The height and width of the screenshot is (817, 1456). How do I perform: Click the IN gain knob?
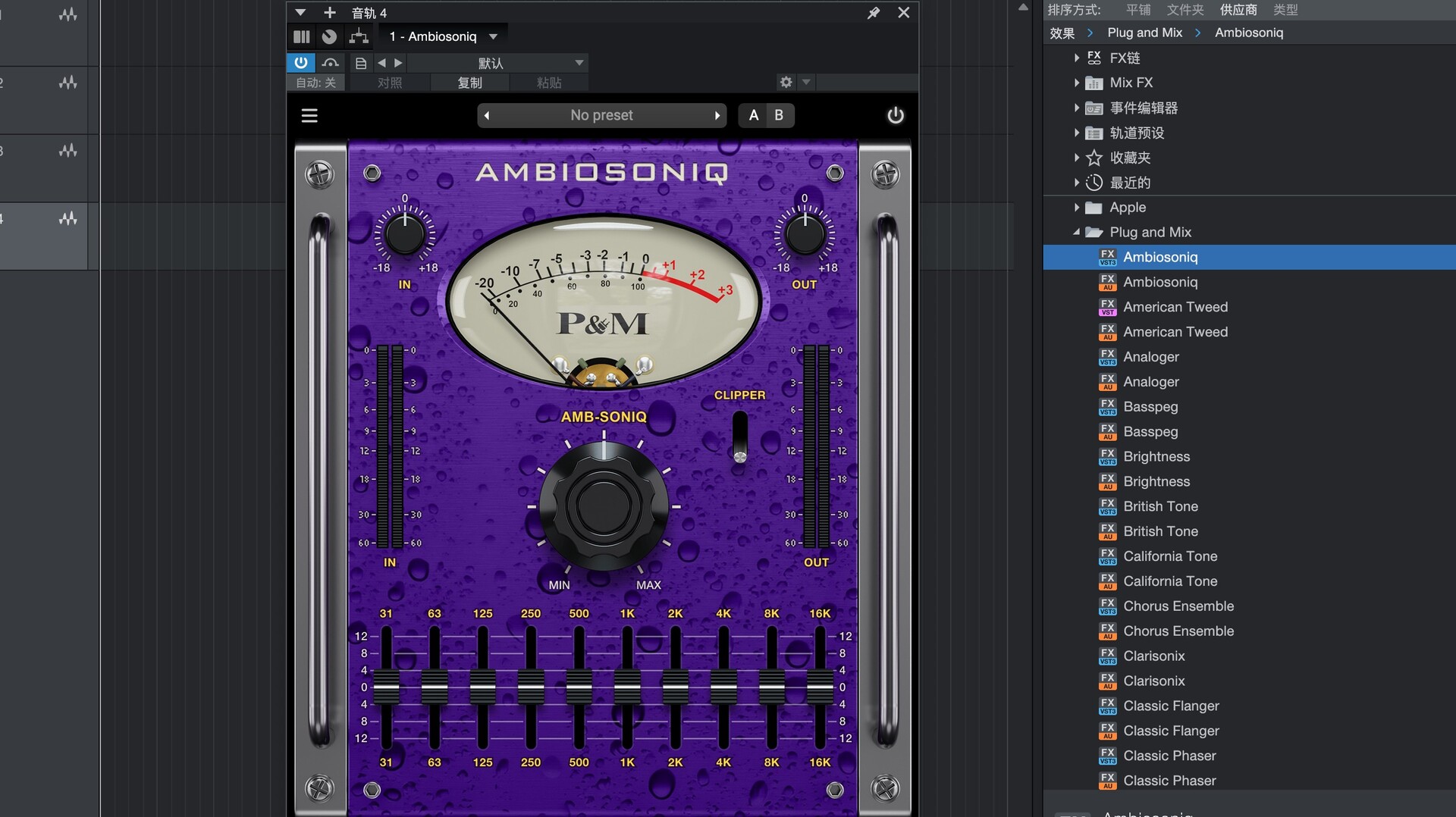(x=405, y=234)
